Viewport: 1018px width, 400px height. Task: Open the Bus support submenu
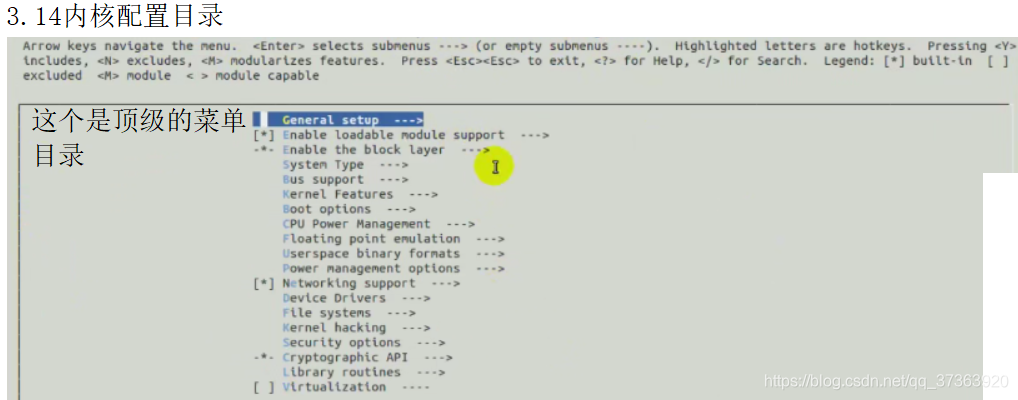tap(345, 179)
